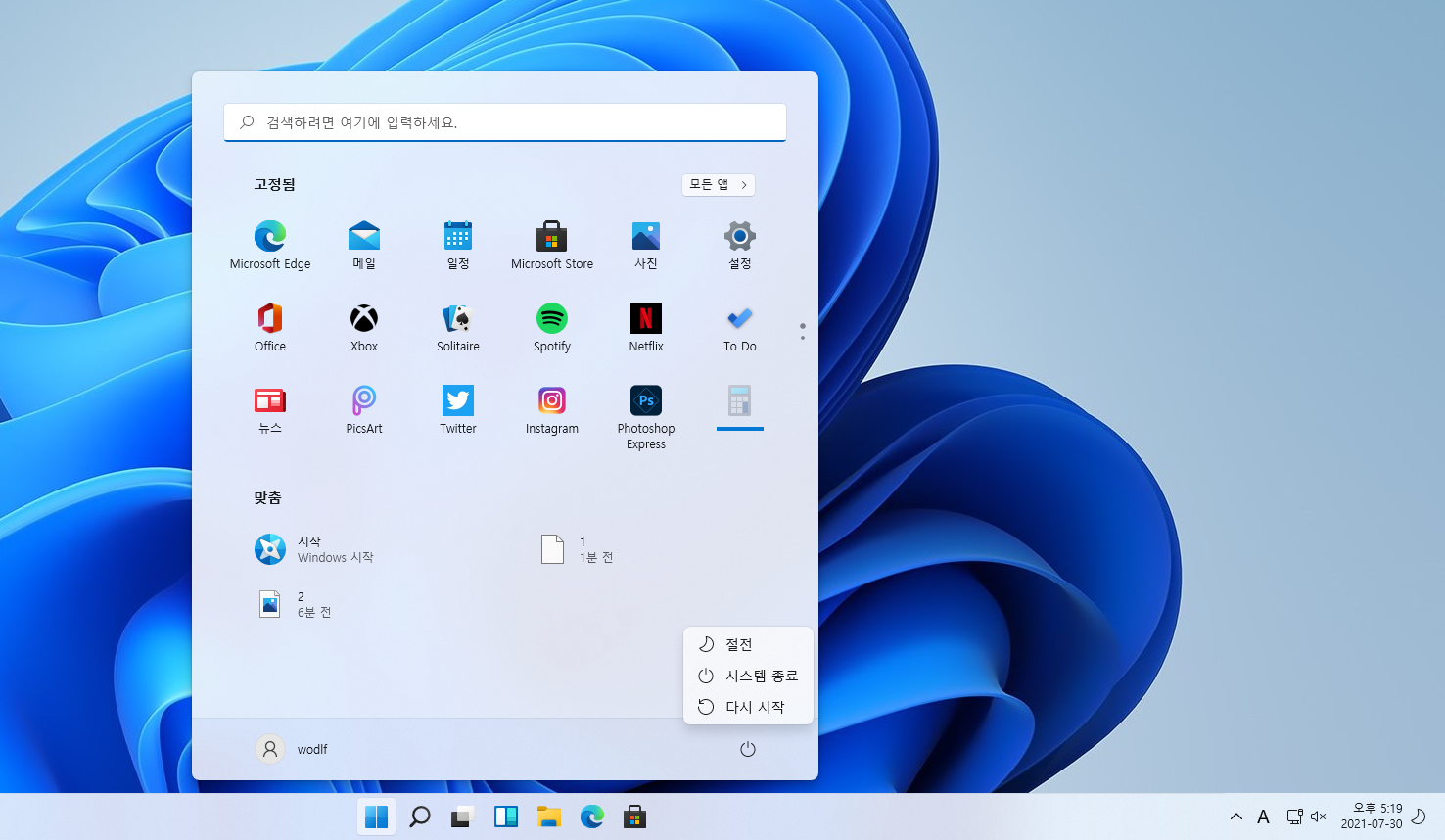The height and width of the screenshot is (840, 1445).
Task: Open the wodlf user account menu
Action: click(x=292, y=749)
